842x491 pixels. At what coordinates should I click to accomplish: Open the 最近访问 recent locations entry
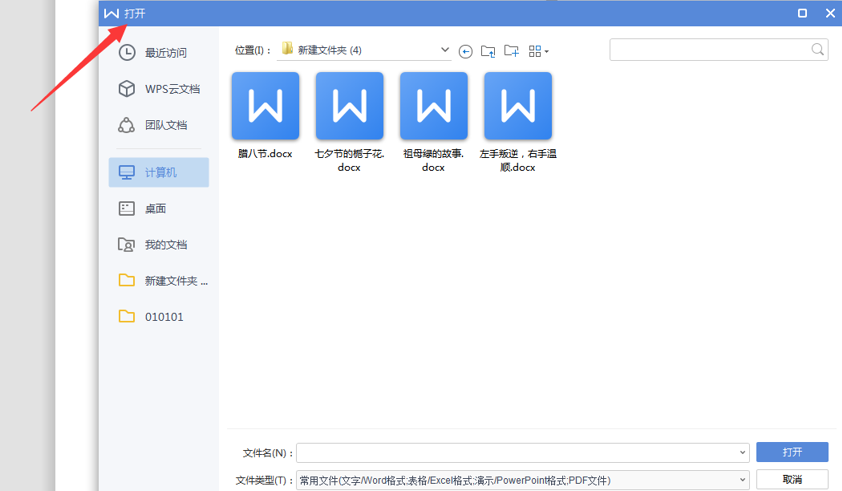[x=158, y=53]
